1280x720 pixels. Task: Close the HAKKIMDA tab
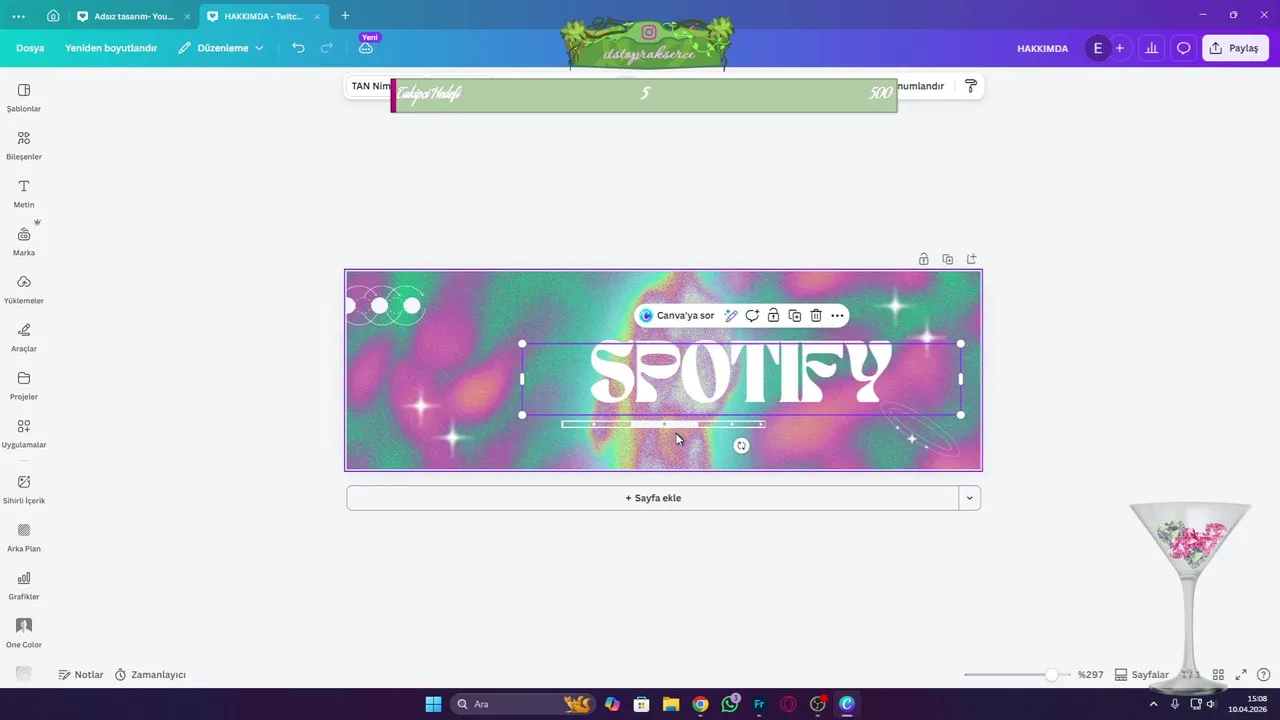(317, 16)
